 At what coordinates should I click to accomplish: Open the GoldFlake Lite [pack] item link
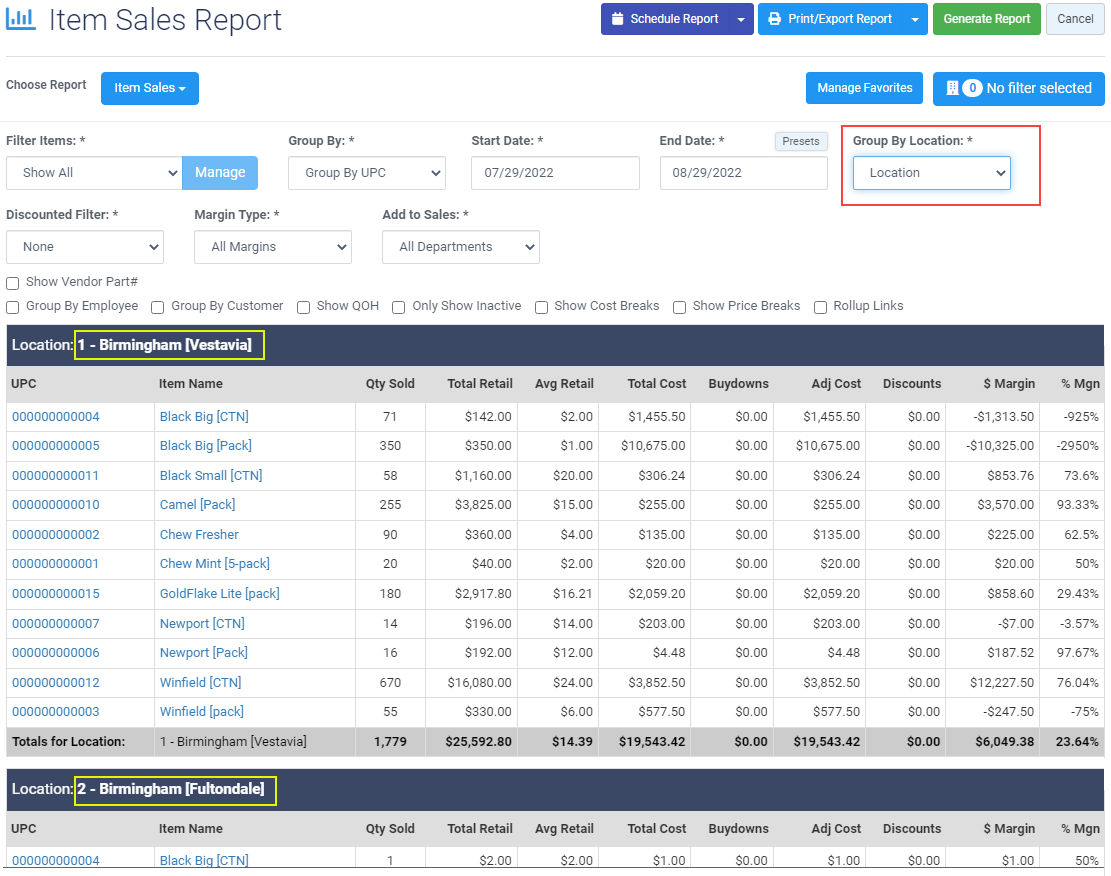pos(220,593)
